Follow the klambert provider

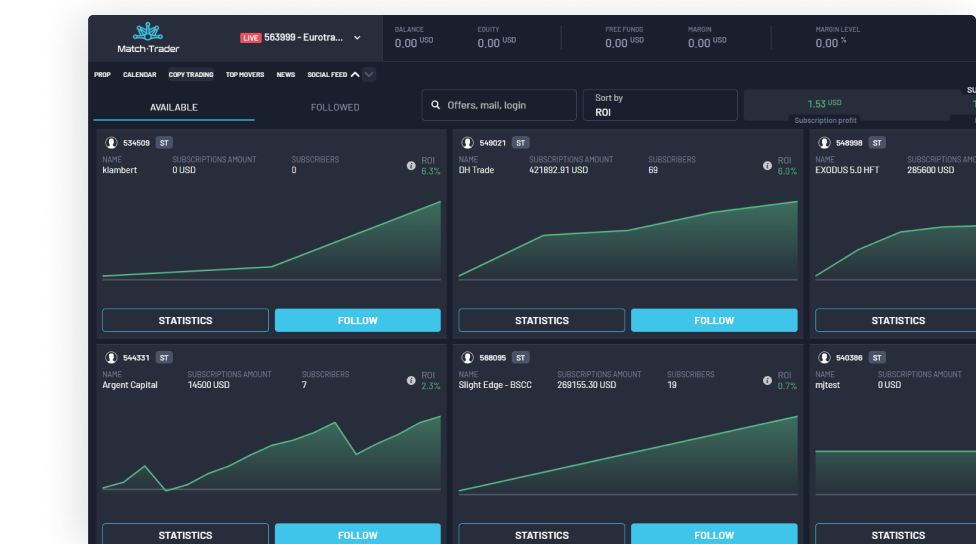click(357, 321)
